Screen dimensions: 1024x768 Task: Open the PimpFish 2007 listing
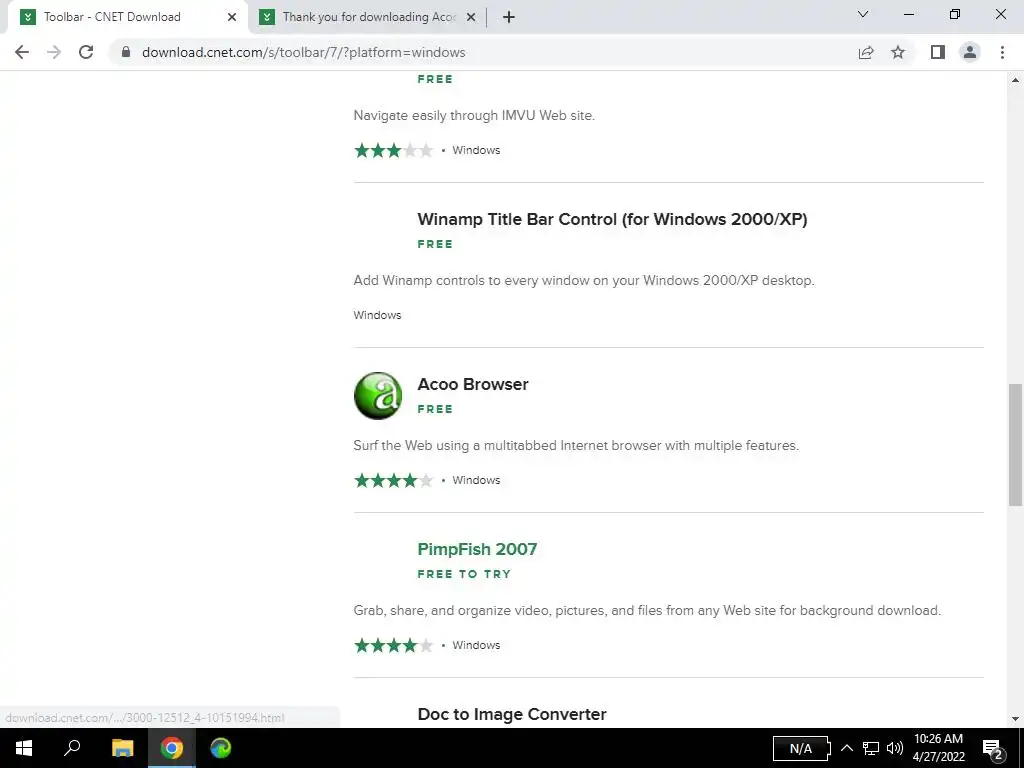pos(477,549)
